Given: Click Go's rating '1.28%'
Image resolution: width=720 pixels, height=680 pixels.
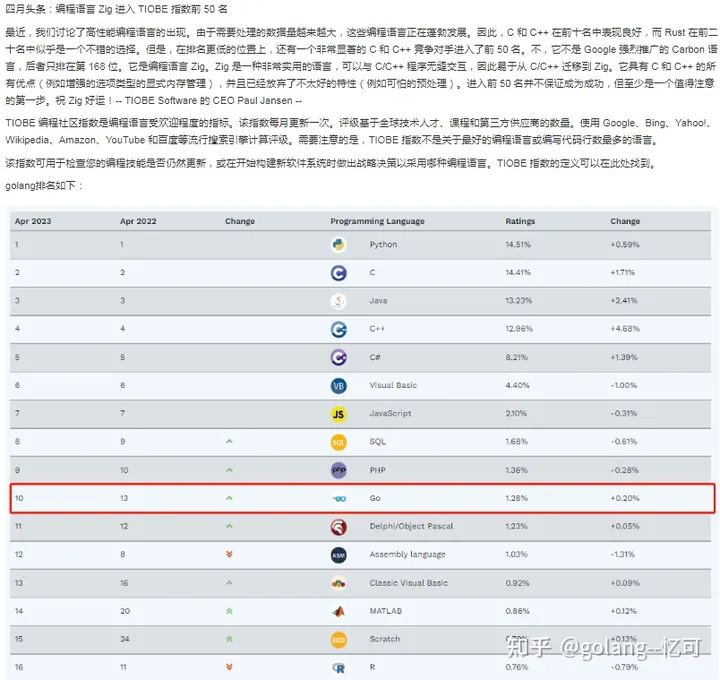Looking at the screenshot, I should (x=517, y=498).
